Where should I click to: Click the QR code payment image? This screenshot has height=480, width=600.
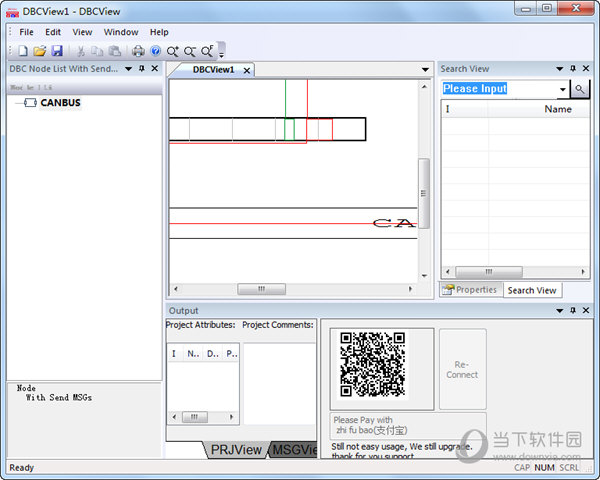(x=372, y=364)
